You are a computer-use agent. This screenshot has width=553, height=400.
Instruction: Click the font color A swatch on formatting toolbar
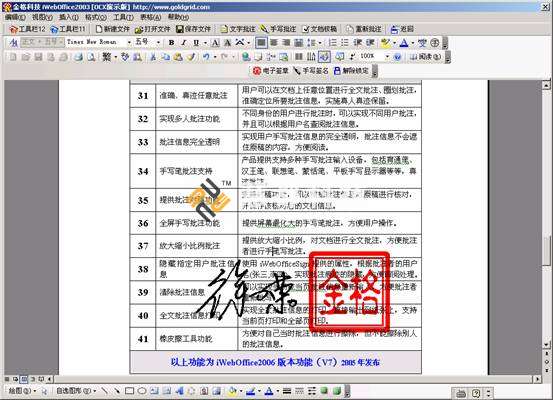click(x=404, y=43)
